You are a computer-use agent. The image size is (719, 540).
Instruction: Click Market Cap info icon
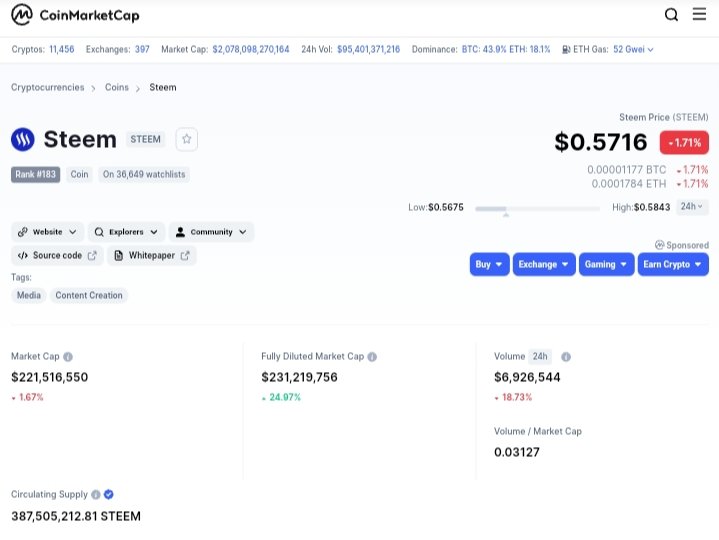(68, 357)
